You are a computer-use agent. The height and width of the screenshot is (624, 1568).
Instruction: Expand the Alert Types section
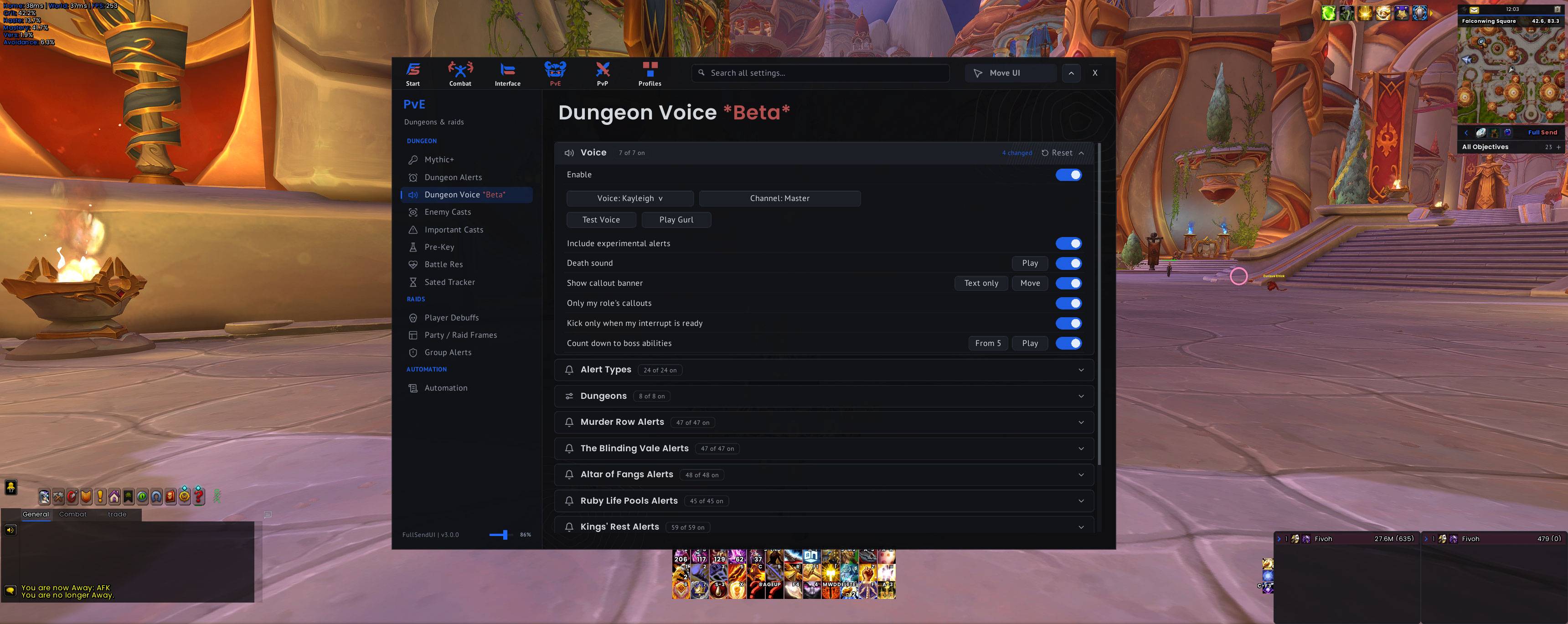pyautogui.click(x=824, y=370)
